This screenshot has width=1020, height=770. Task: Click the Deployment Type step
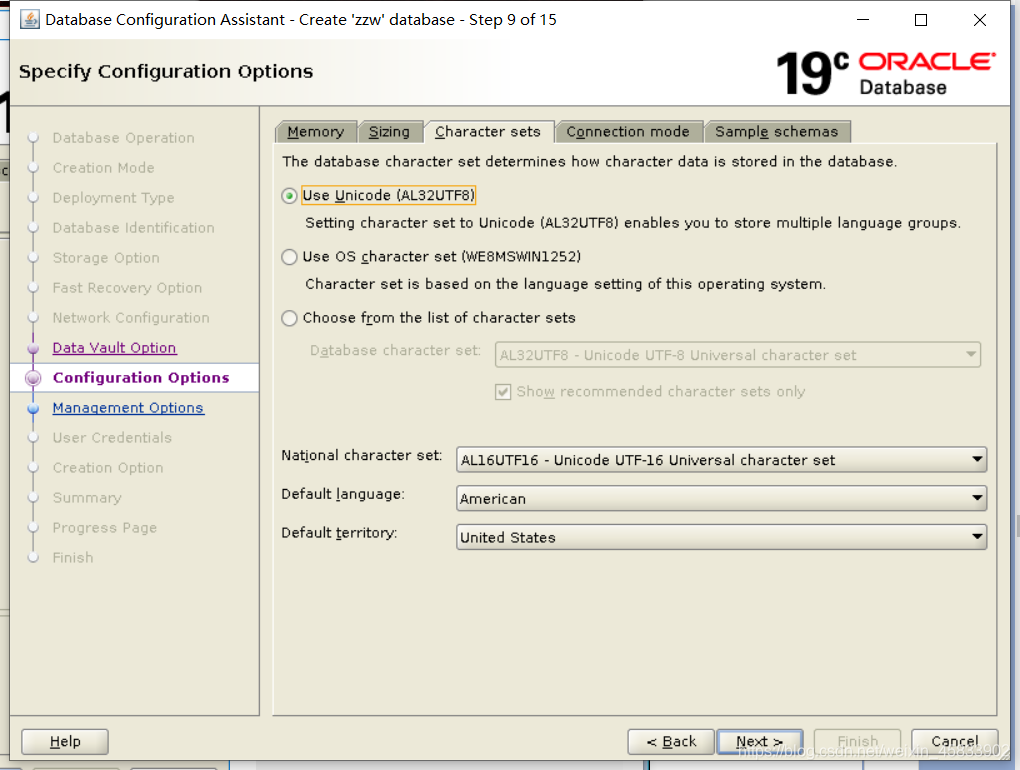pyautogui.click(x=113, y=198)
